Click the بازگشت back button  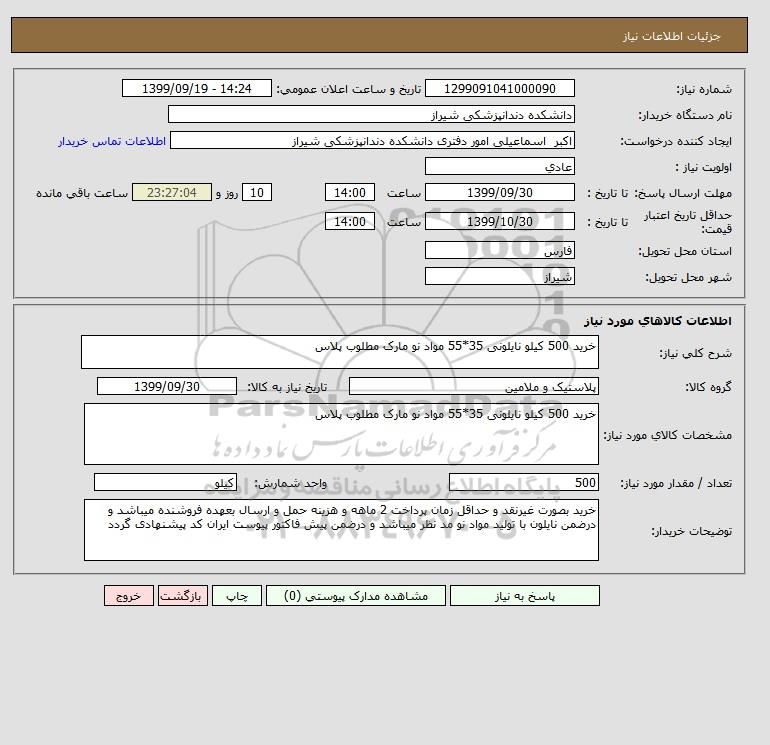click(183, 596)
